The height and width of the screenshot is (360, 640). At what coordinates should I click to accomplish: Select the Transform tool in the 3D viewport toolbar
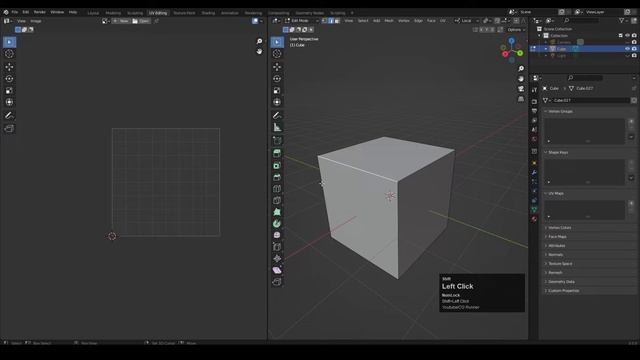pos(277,102)
